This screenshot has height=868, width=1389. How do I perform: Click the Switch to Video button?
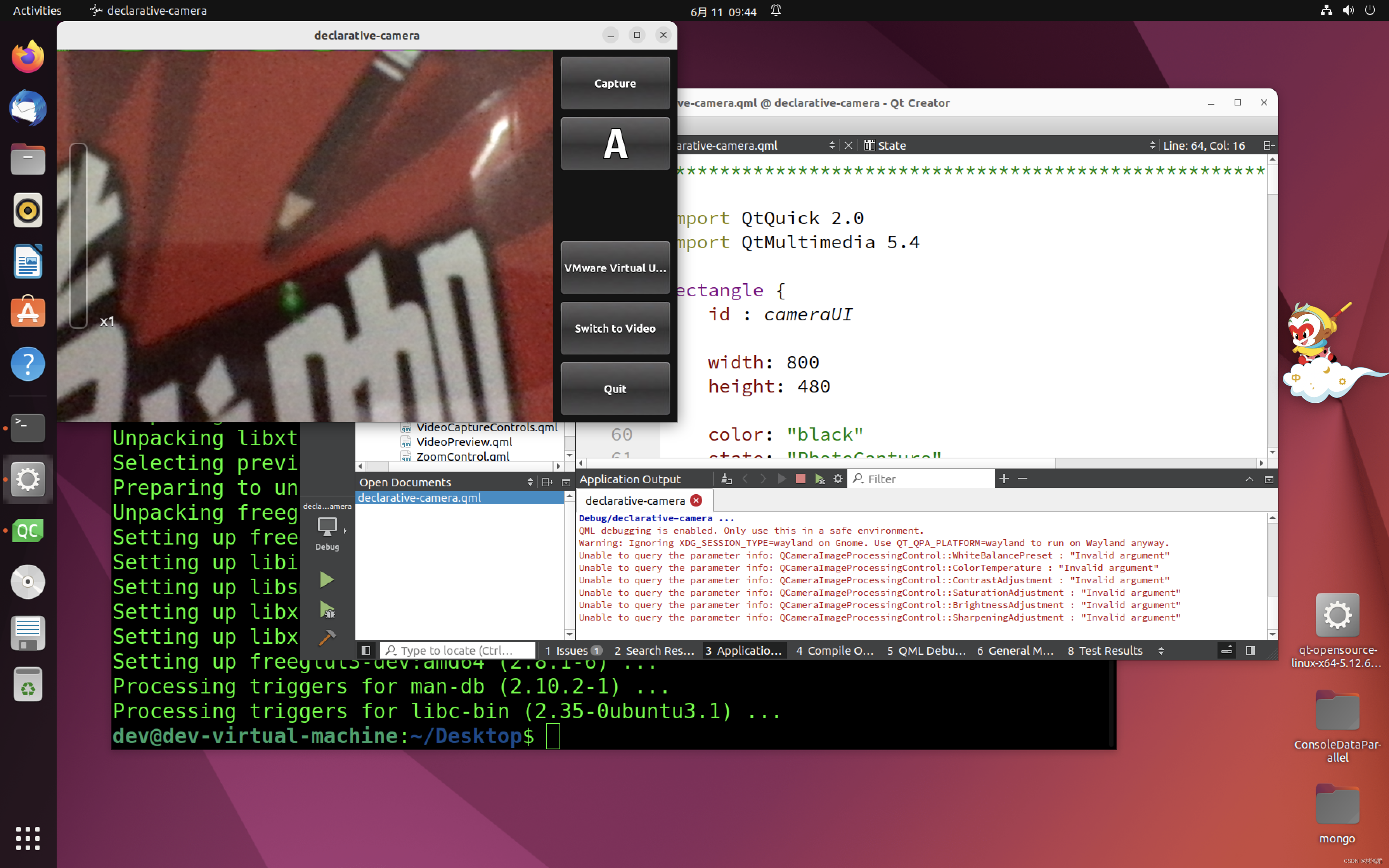coord(615,329)
